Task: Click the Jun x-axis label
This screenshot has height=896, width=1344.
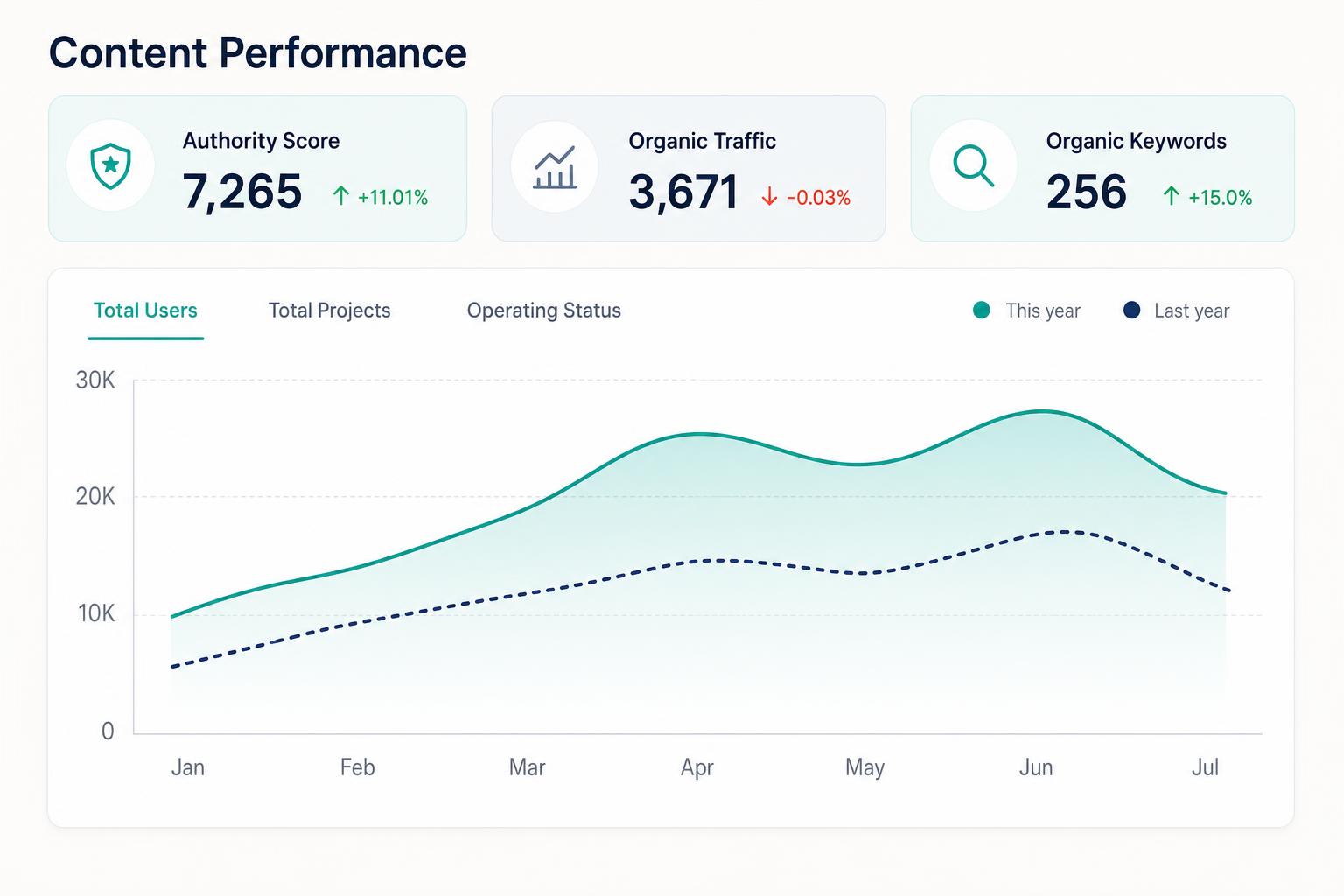Action: point(1036,767)
